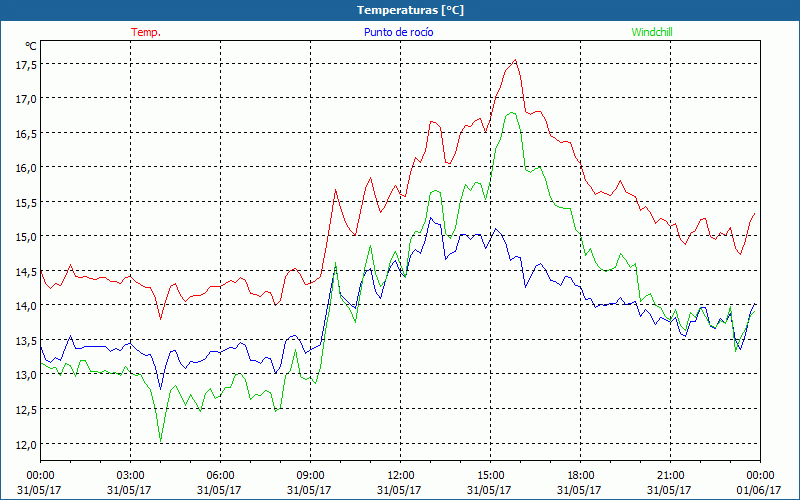Click the 14,0 y-axis value
The height and width of the screenshot is (500, 800).
click(27, 307)
